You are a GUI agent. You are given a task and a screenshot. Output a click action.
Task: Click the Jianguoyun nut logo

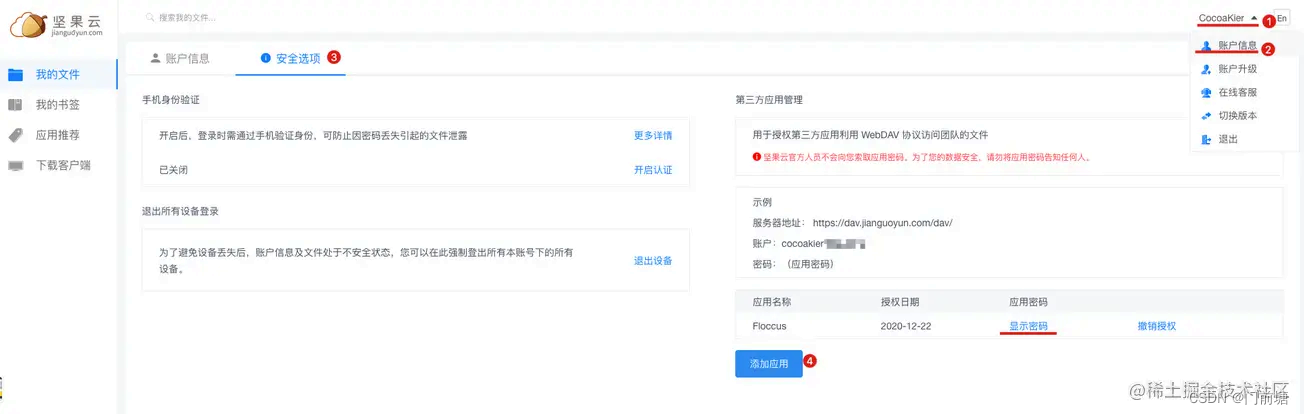27,23
